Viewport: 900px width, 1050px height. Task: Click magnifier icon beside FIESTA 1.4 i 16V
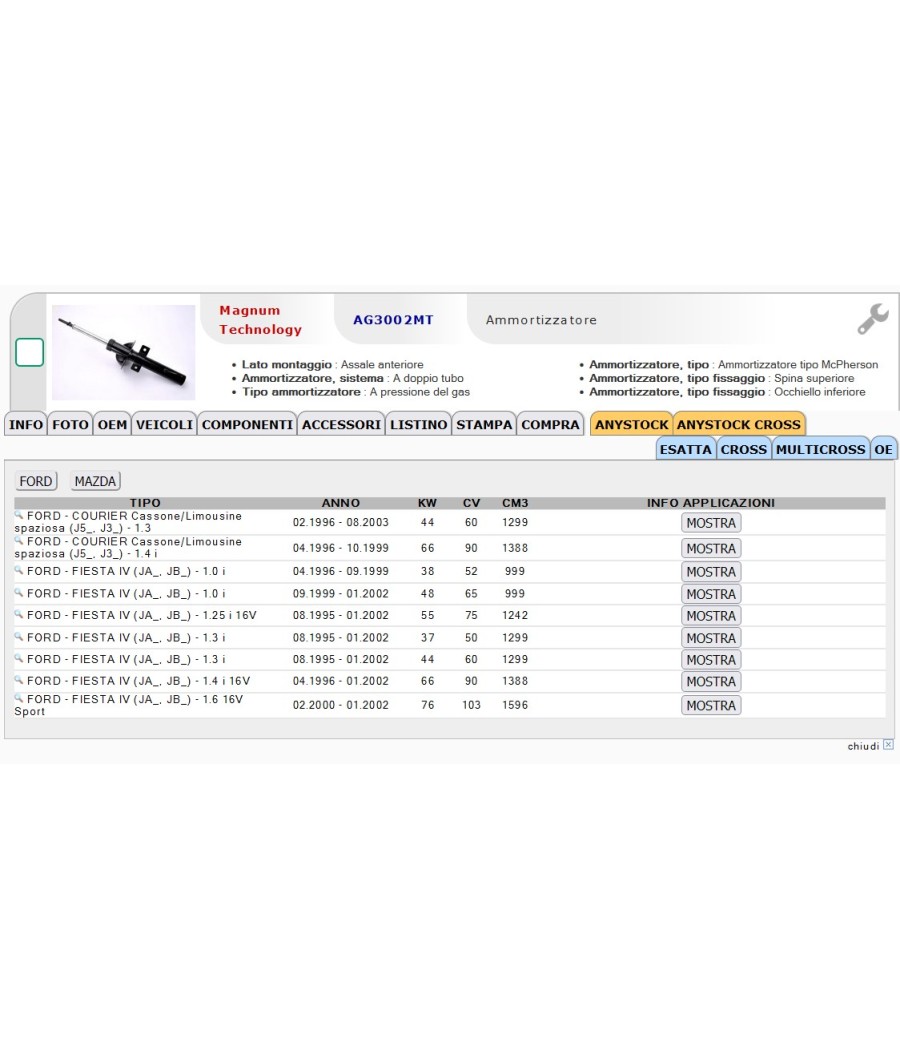[19, 680]
